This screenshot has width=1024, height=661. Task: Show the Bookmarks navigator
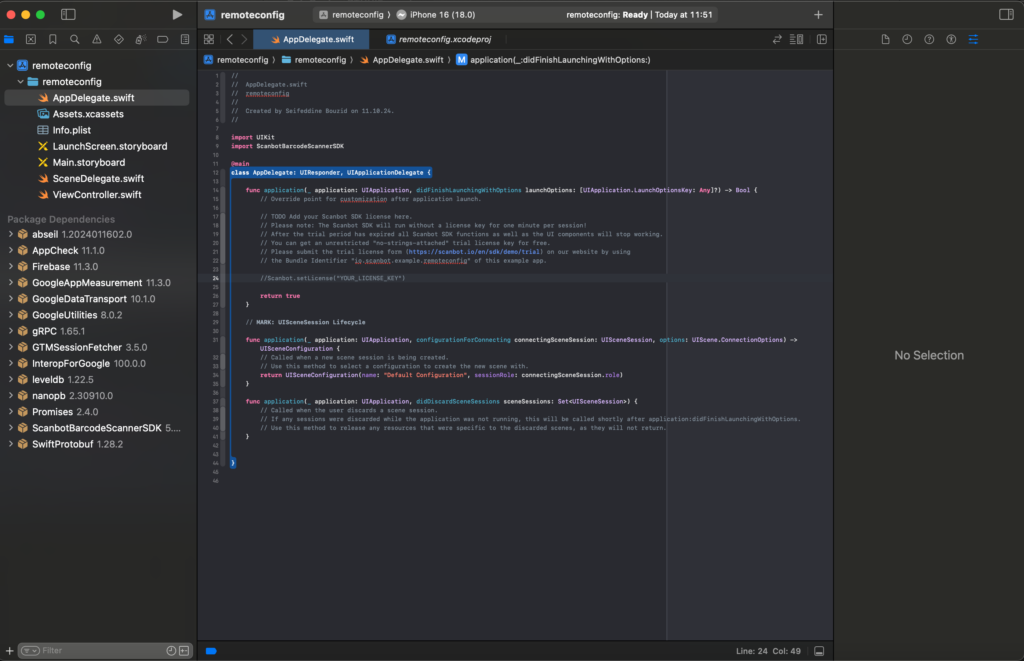tap(53, 39)
